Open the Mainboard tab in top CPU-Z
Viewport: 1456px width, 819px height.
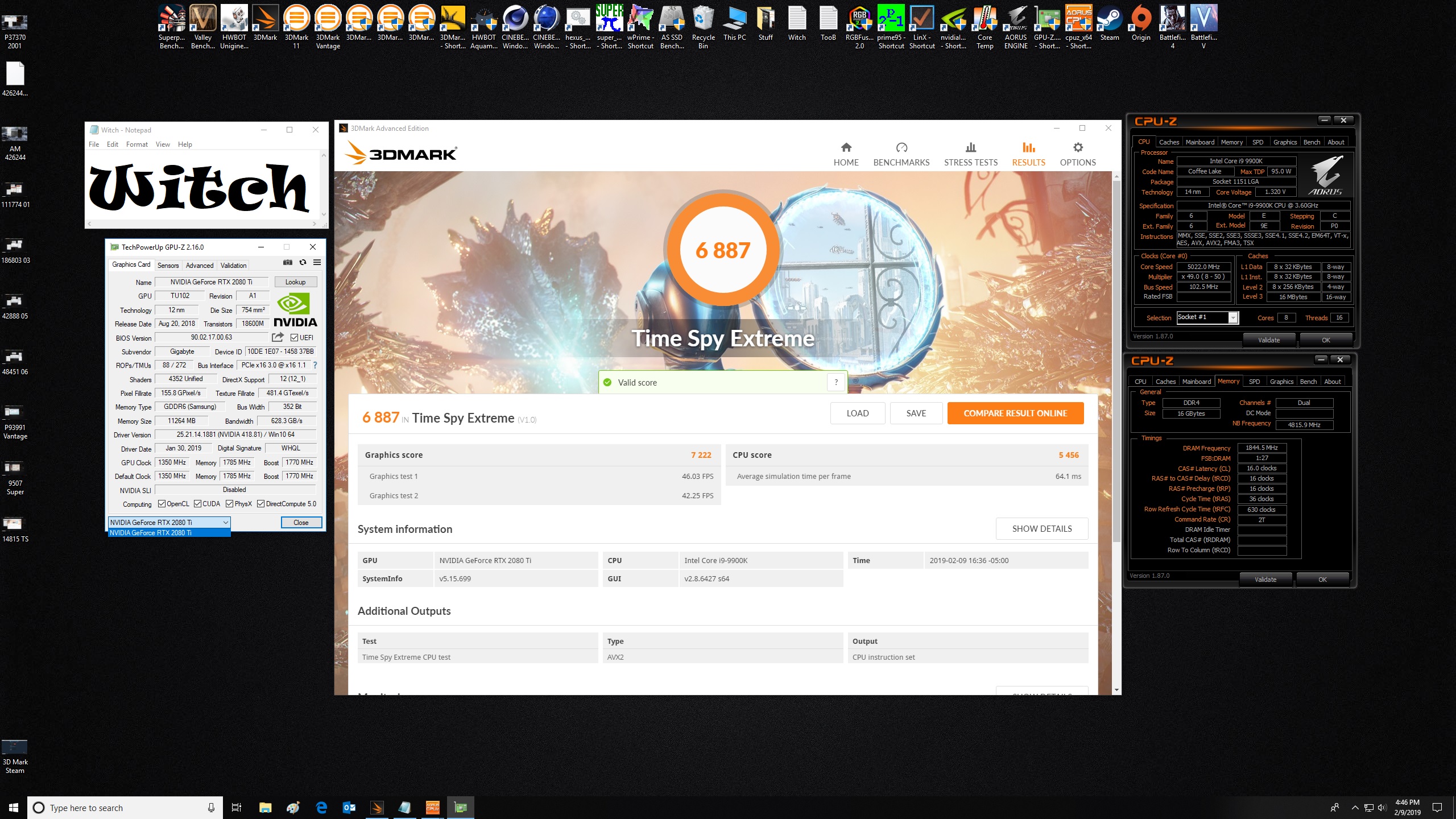pyautogui.click(x=1199, y=142)
